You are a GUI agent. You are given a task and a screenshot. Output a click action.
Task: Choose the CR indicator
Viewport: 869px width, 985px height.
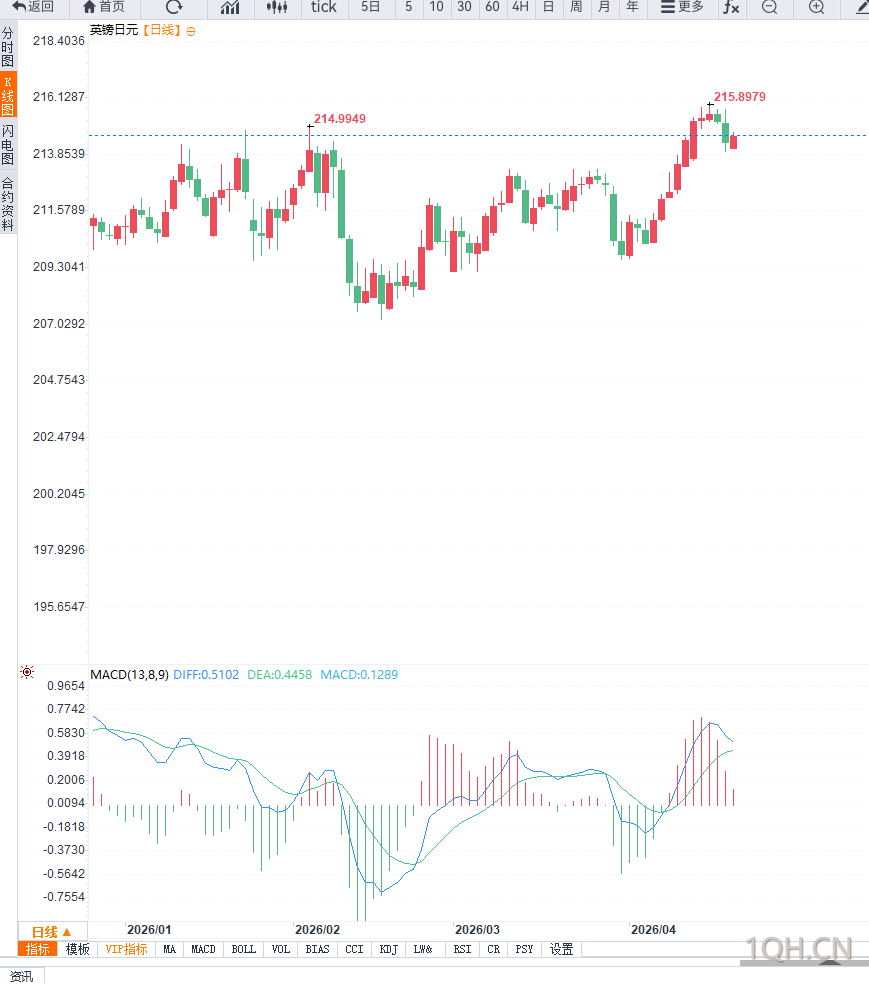494,950
